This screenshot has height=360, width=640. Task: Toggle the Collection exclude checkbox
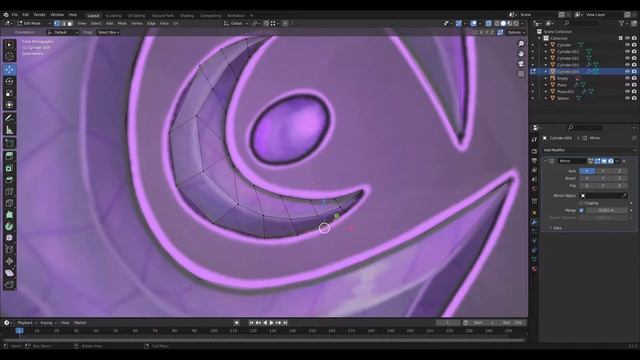621,38
